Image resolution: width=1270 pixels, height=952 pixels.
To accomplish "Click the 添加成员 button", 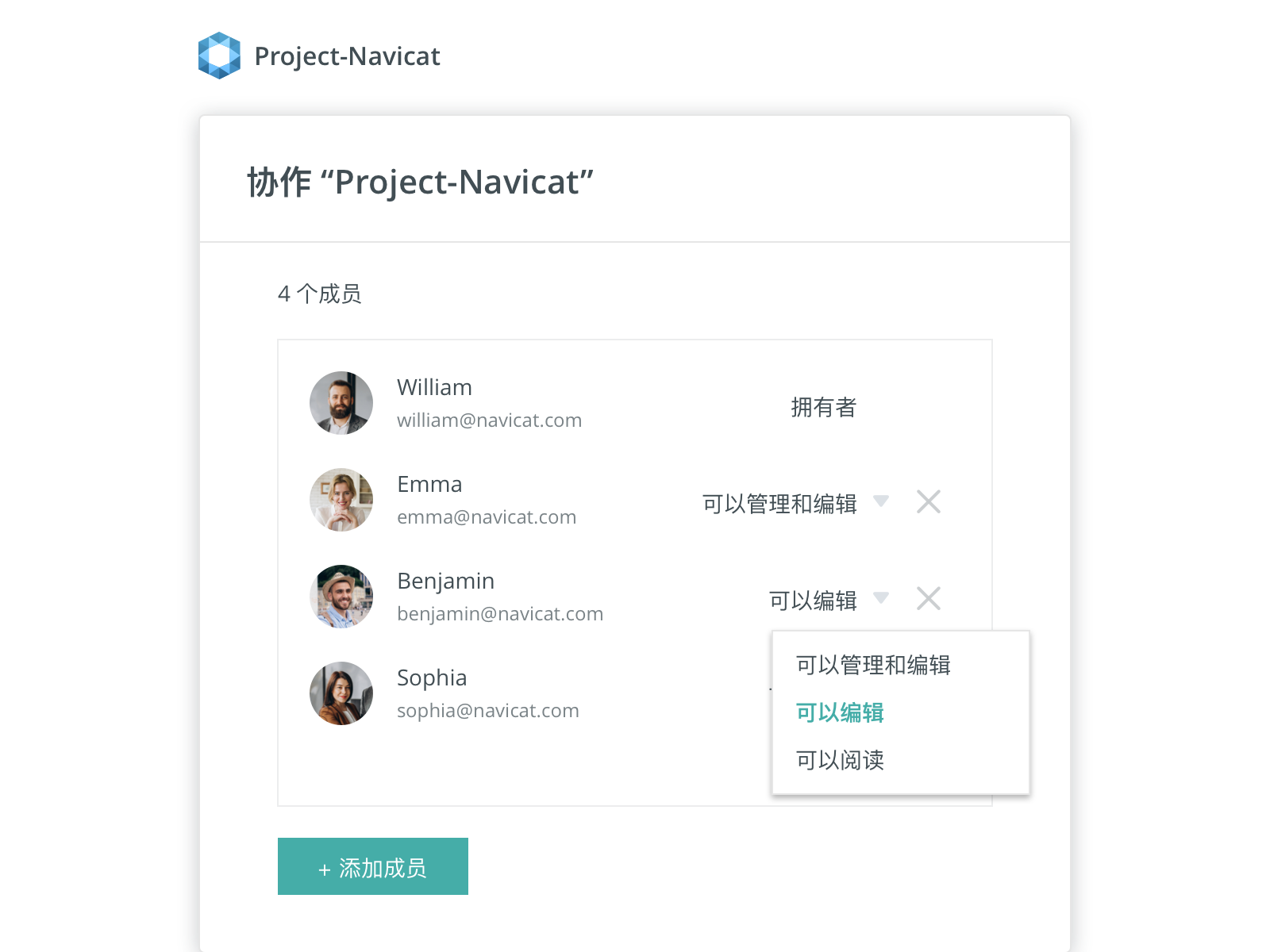I will (373, 866).
